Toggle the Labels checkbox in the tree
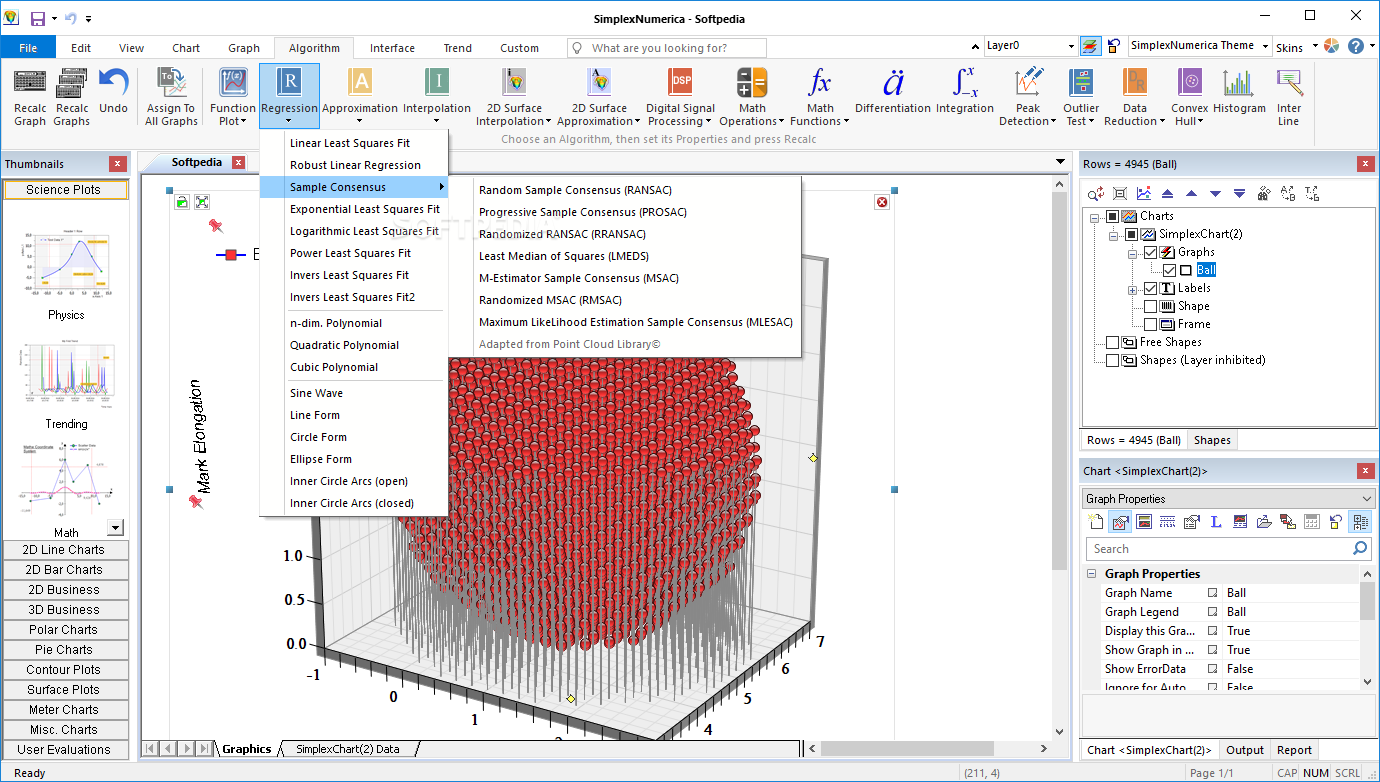This screenshot has height=782, width=1380. (x=1151, y=288)
